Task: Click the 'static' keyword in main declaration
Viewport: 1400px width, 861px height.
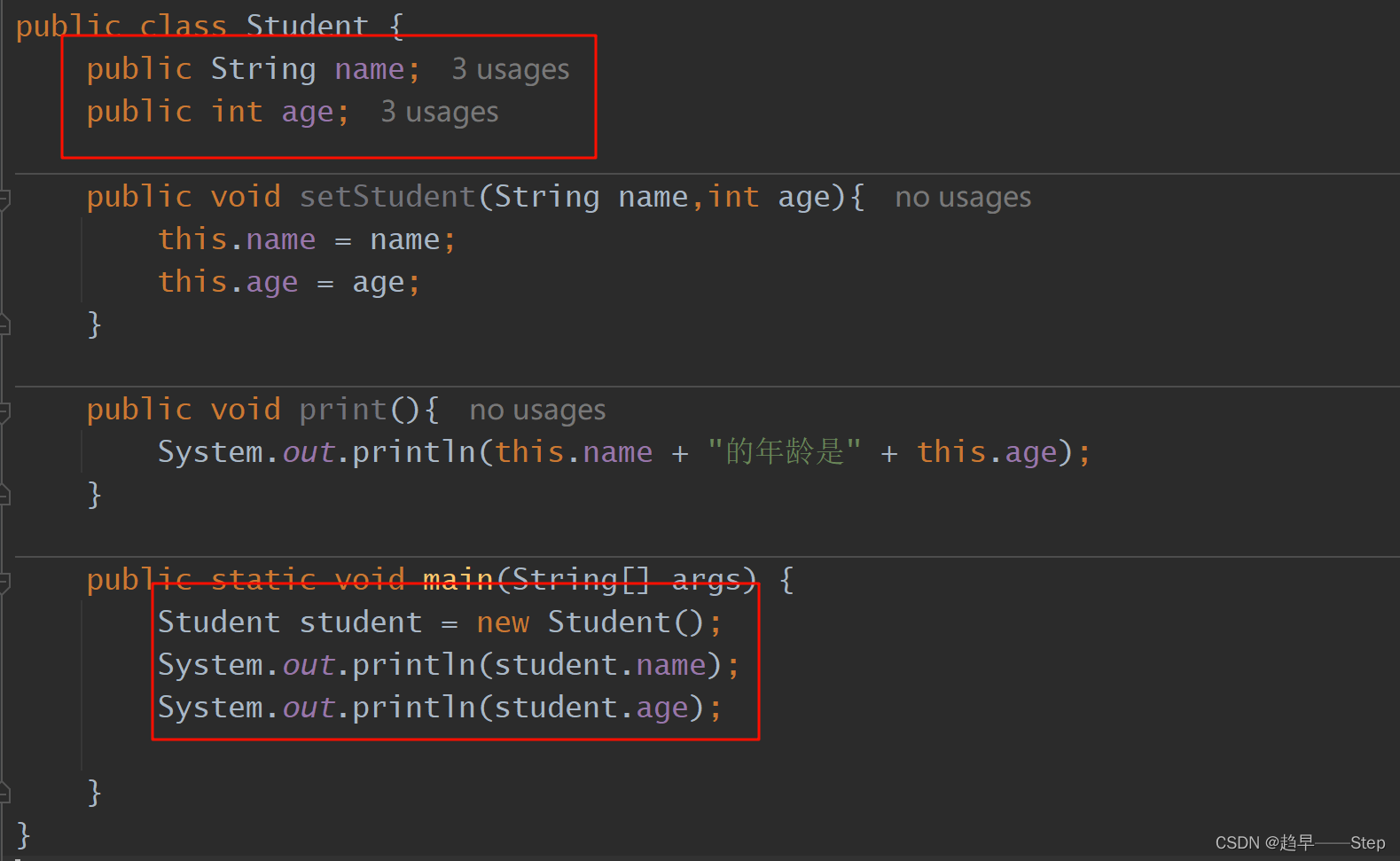Action: [263, 579]
